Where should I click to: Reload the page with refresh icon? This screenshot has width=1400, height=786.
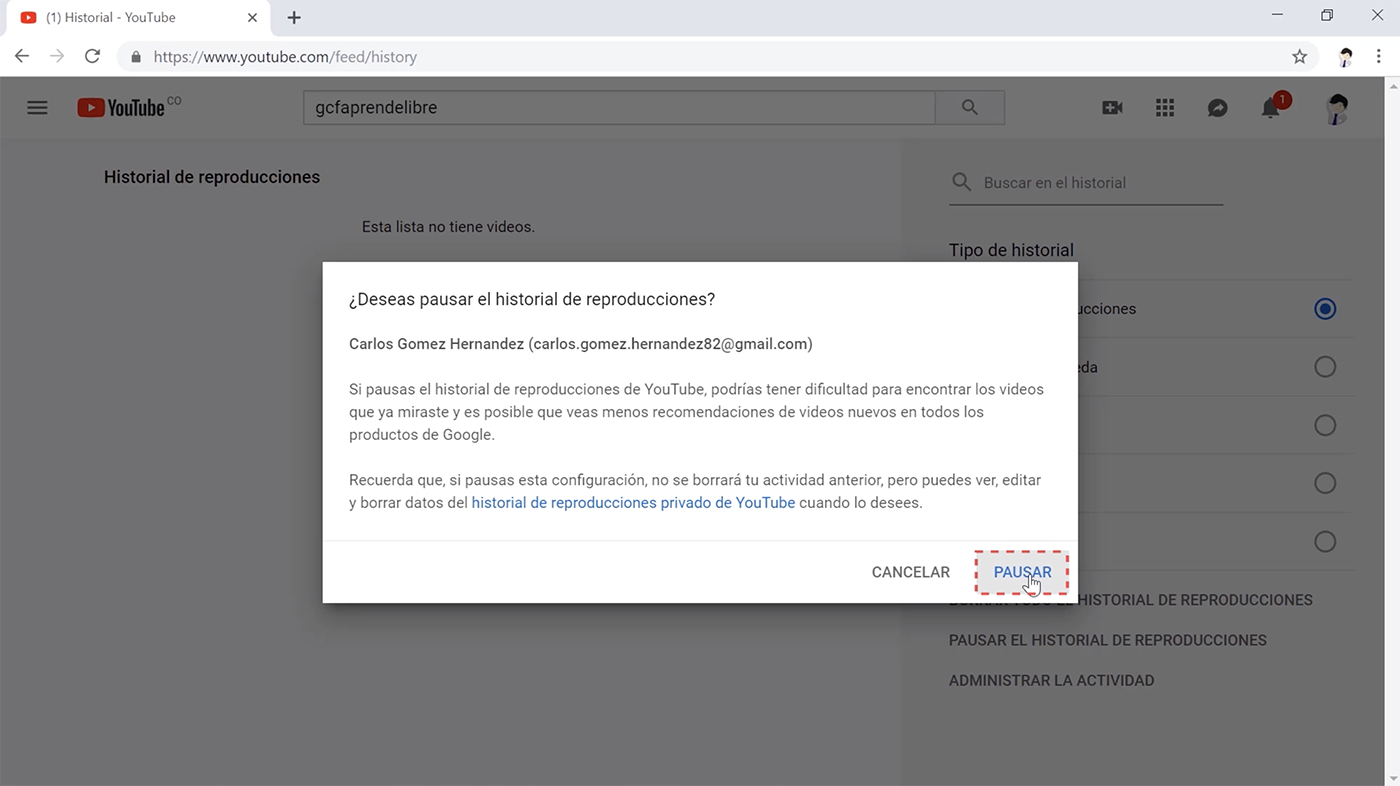coord(92,57)
